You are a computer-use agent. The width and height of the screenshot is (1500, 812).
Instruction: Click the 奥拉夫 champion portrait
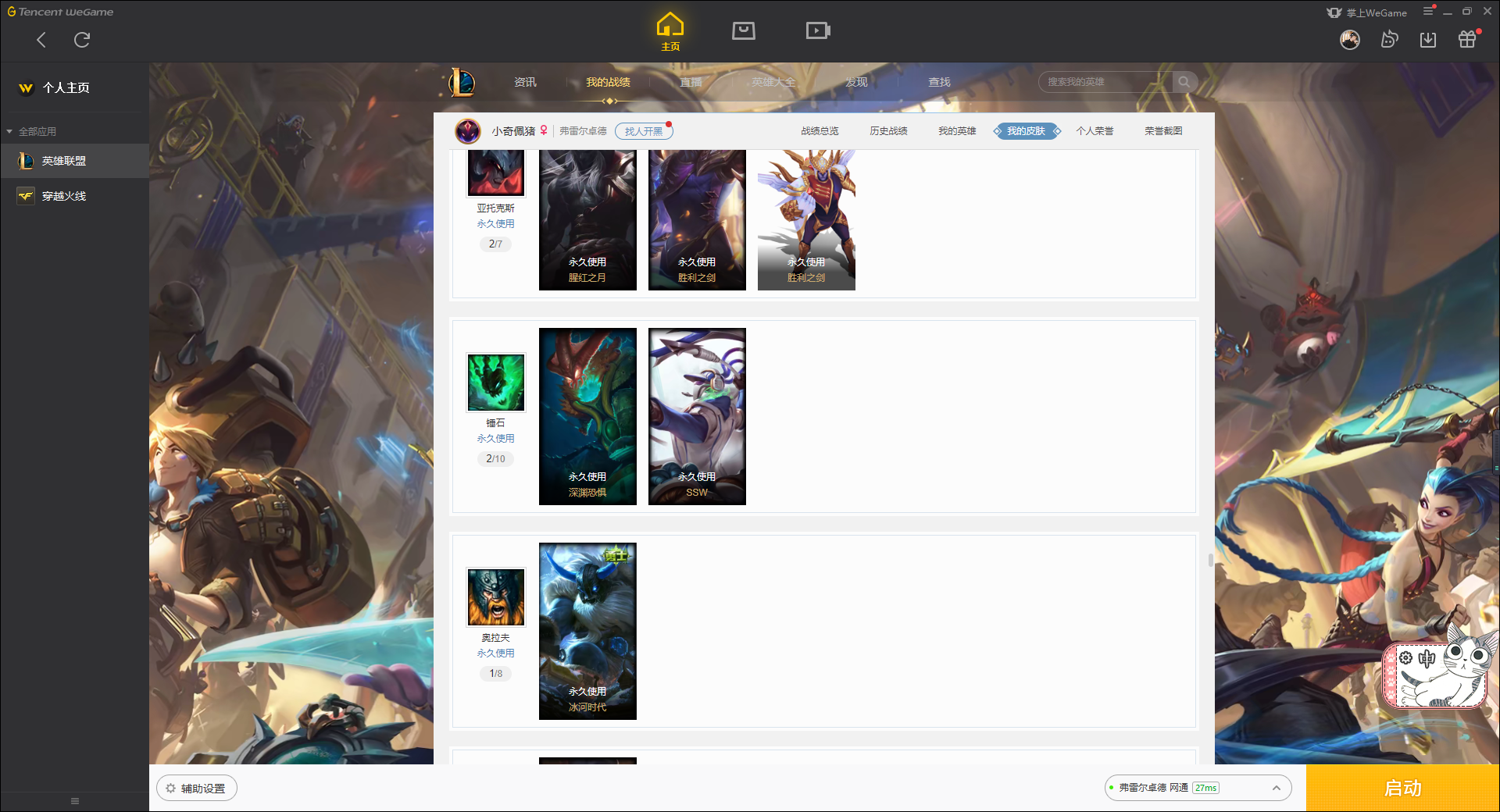tap(496, 597)
